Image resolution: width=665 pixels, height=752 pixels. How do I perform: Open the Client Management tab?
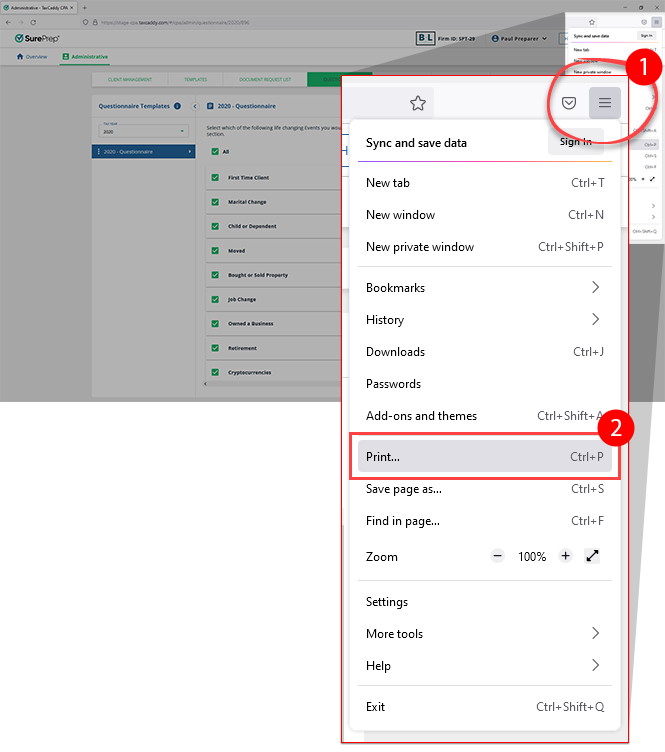130,79
